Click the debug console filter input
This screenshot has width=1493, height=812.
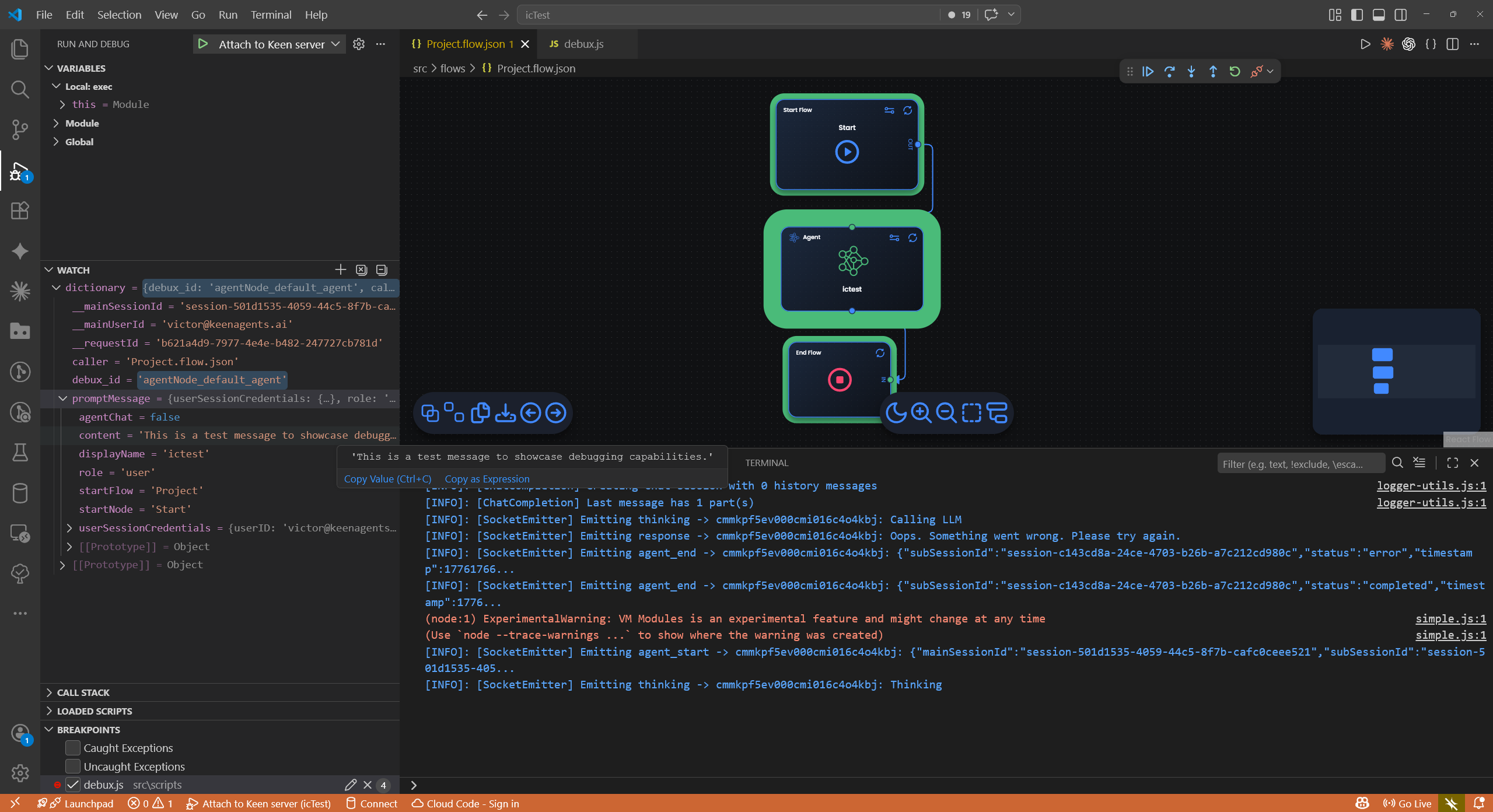[1301, 464]
